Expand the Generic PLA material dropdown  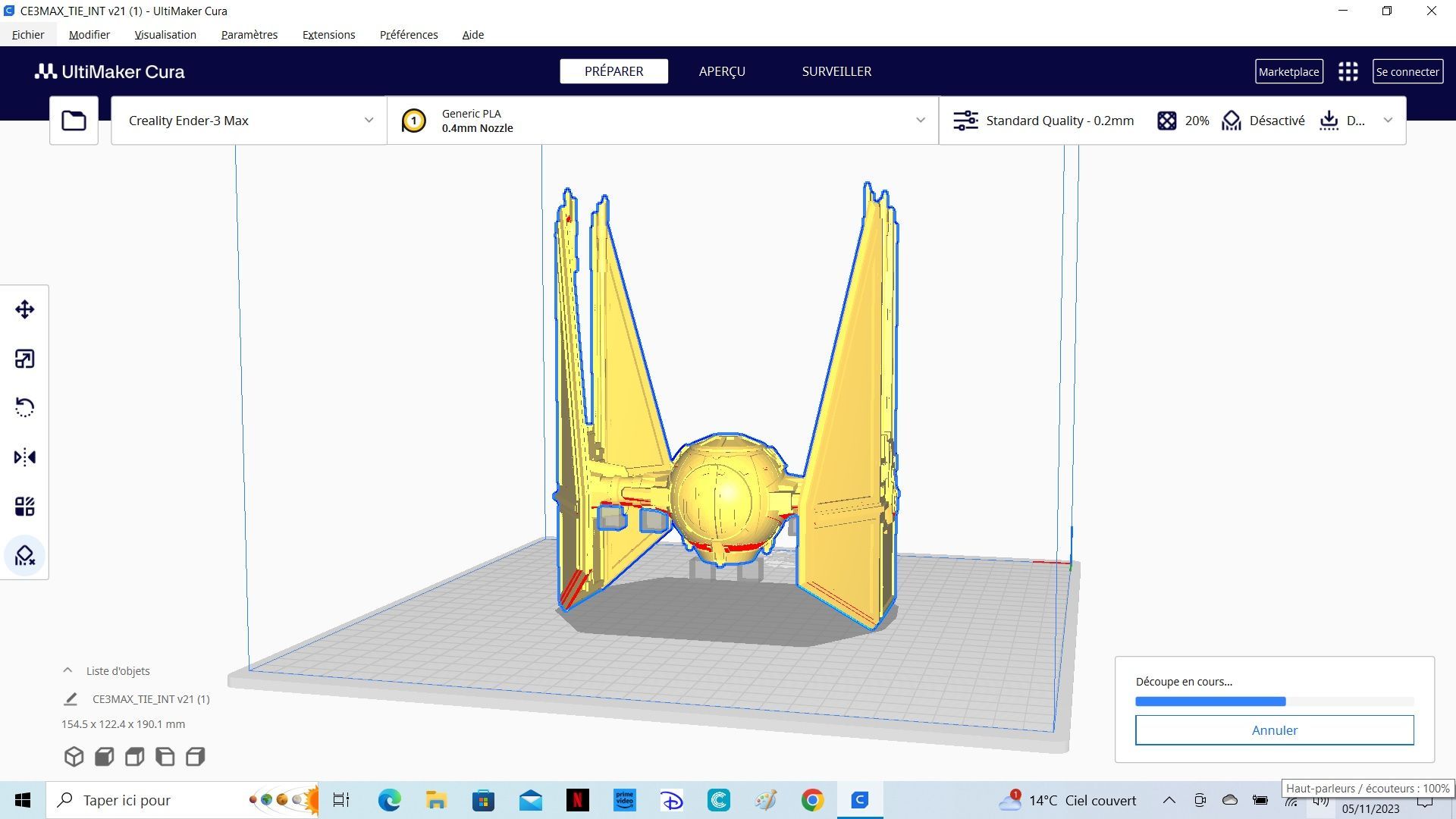coord(663,121)
